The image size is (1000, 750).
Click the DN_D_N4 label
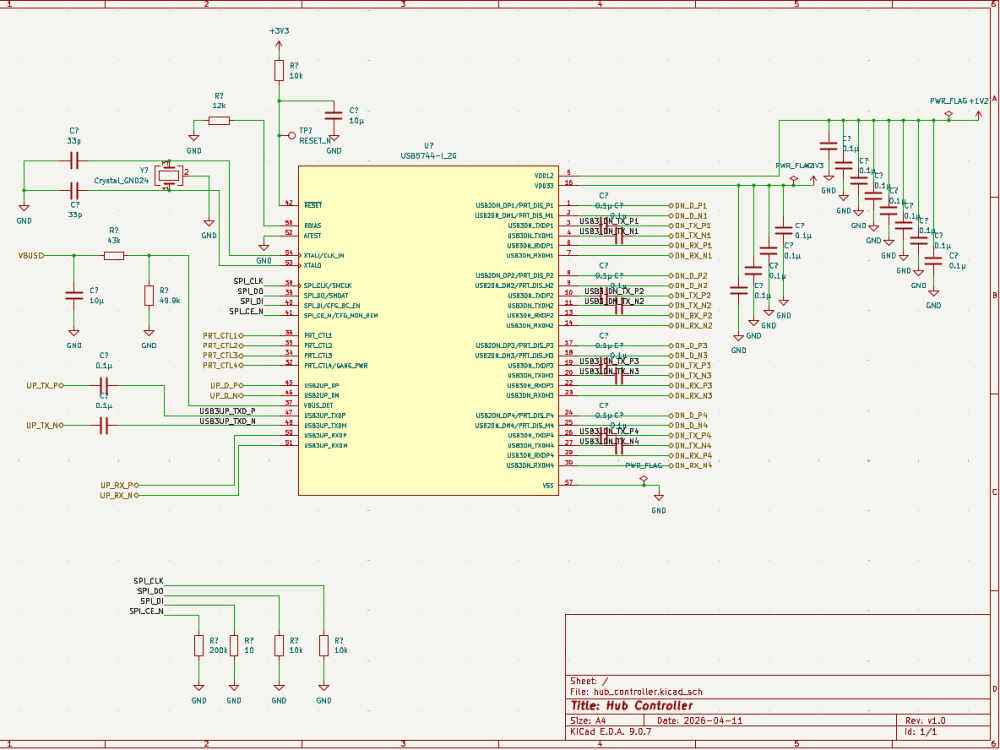click(688, 425)
